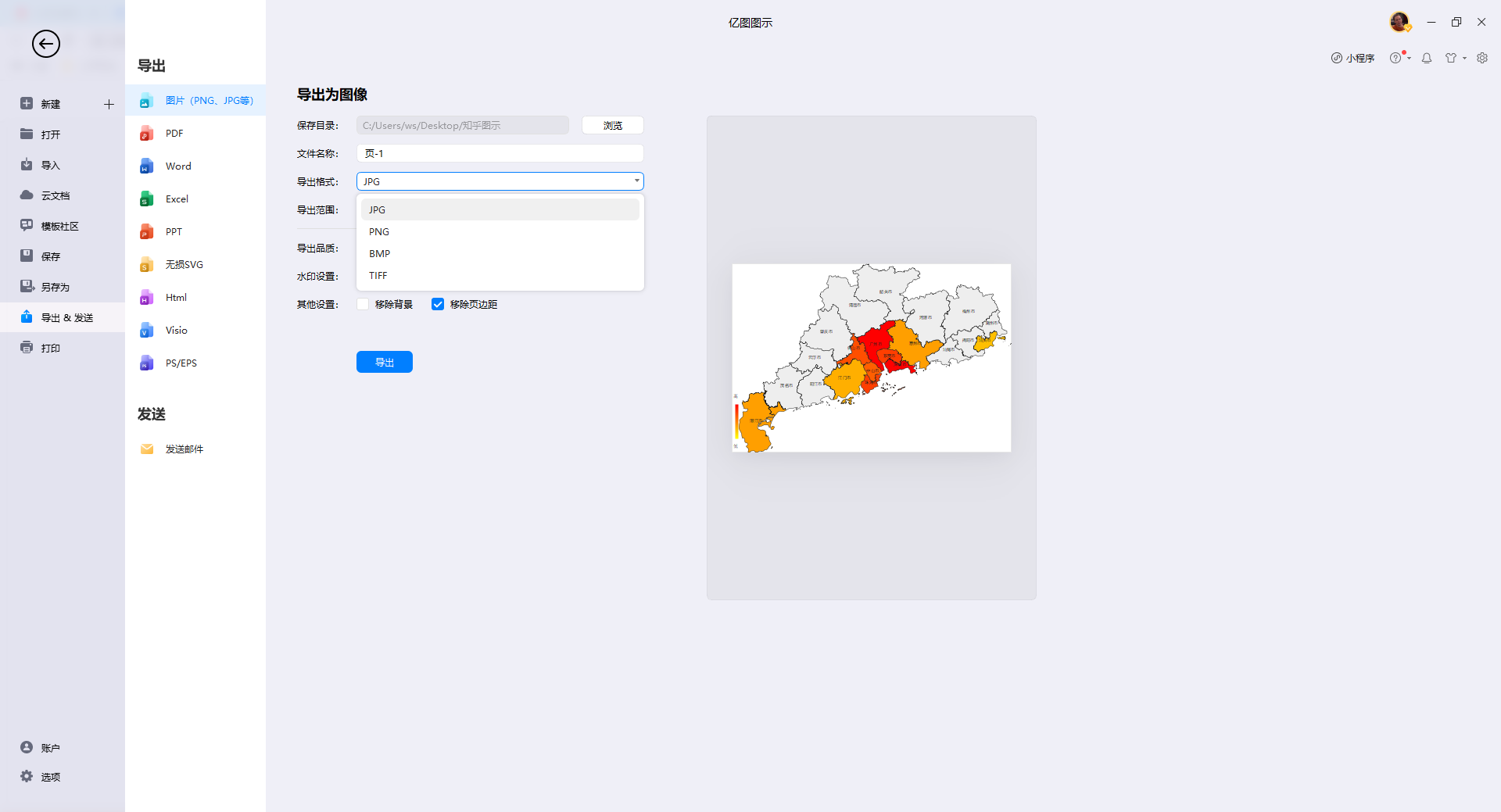
Task: Click the 文件名称 input showing 页-1
Action: click(x=500, y=153)
